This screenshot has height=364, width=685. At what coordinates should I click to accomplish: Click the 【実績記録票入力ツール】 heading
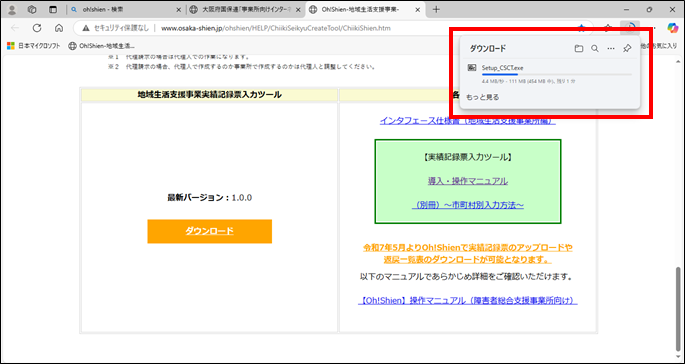467,157
